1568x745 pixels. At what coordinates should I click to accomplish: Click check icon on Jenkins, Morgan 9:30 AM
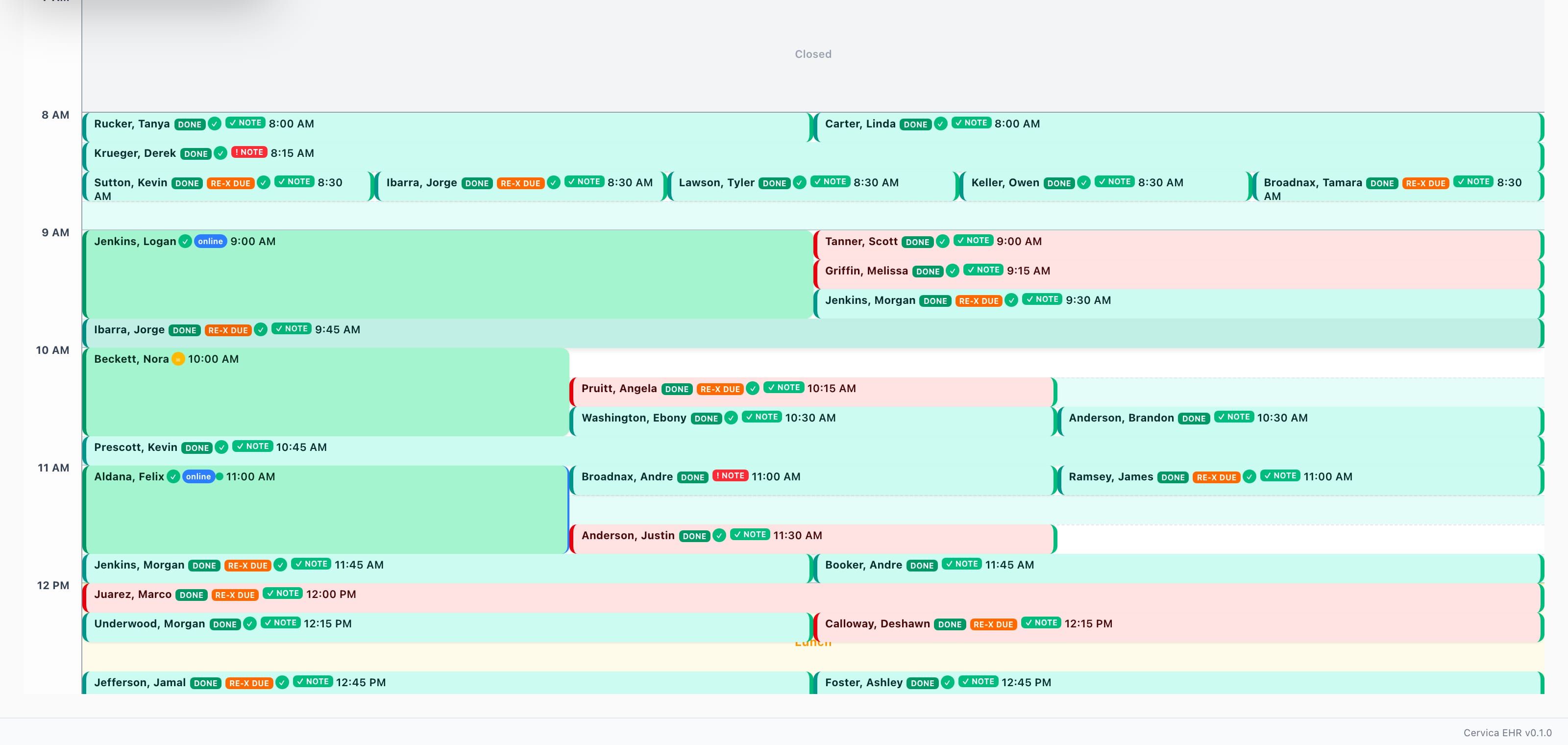tap(1011, 300)
